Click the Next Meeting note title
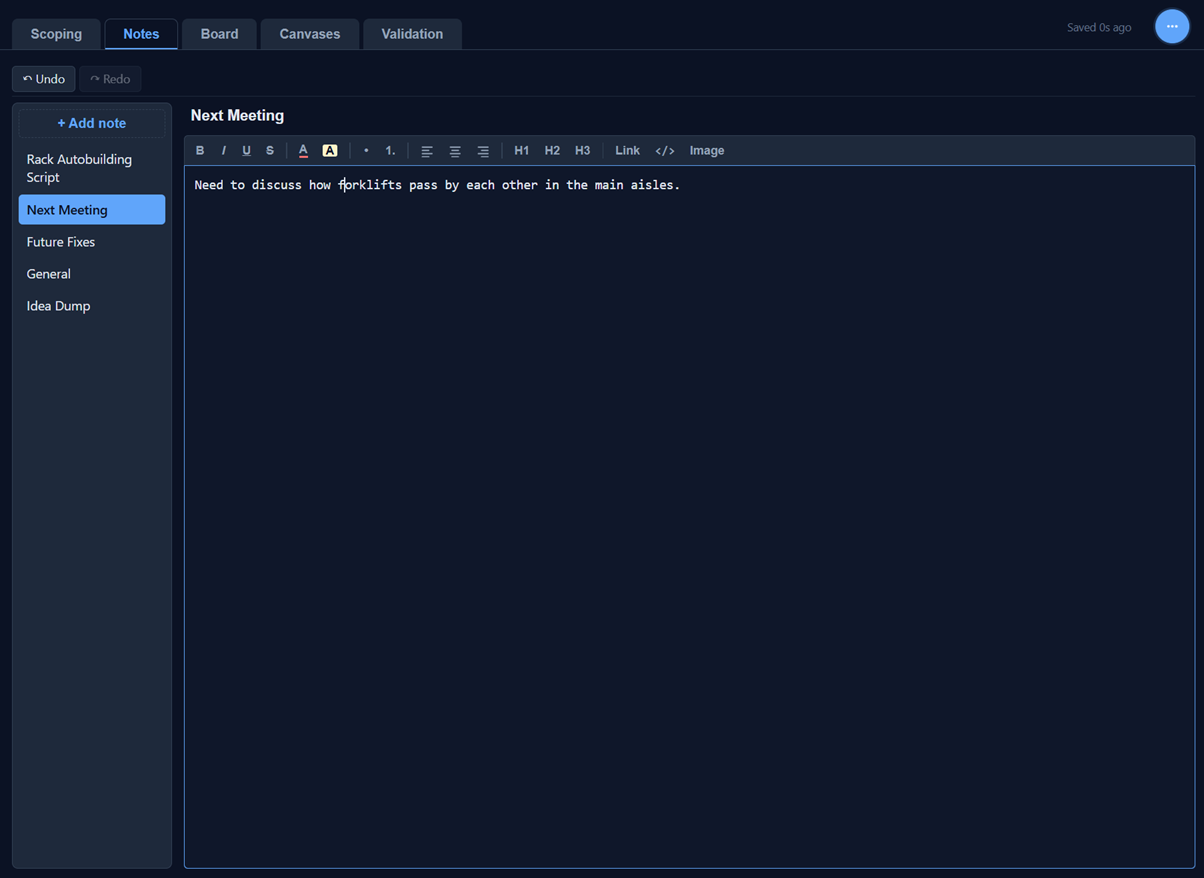The image size is (1204, 878). 237,116
